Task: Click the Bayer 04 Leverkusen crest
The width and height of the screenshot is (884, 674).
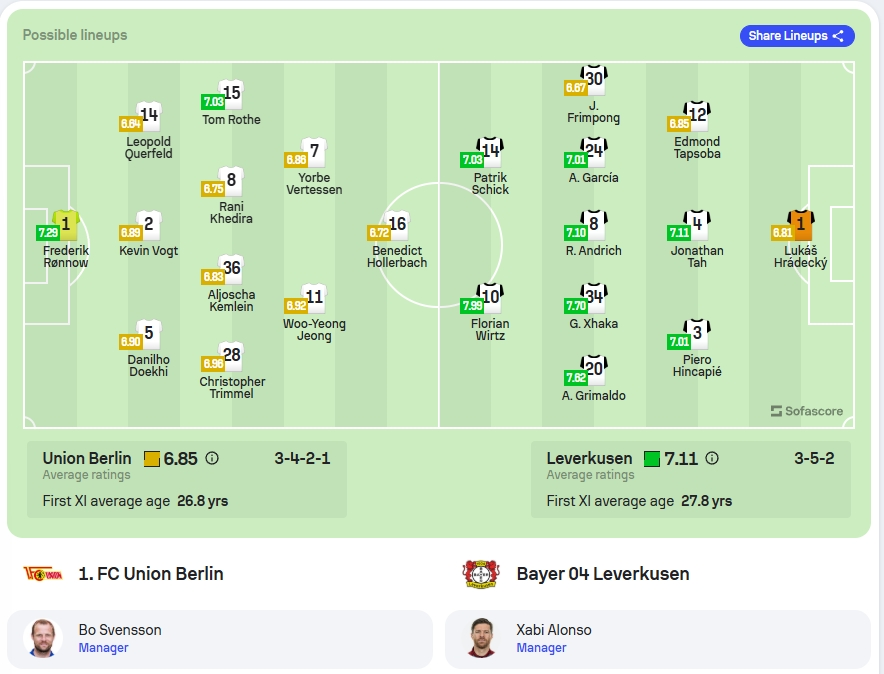Action: [x=481, y=574]
